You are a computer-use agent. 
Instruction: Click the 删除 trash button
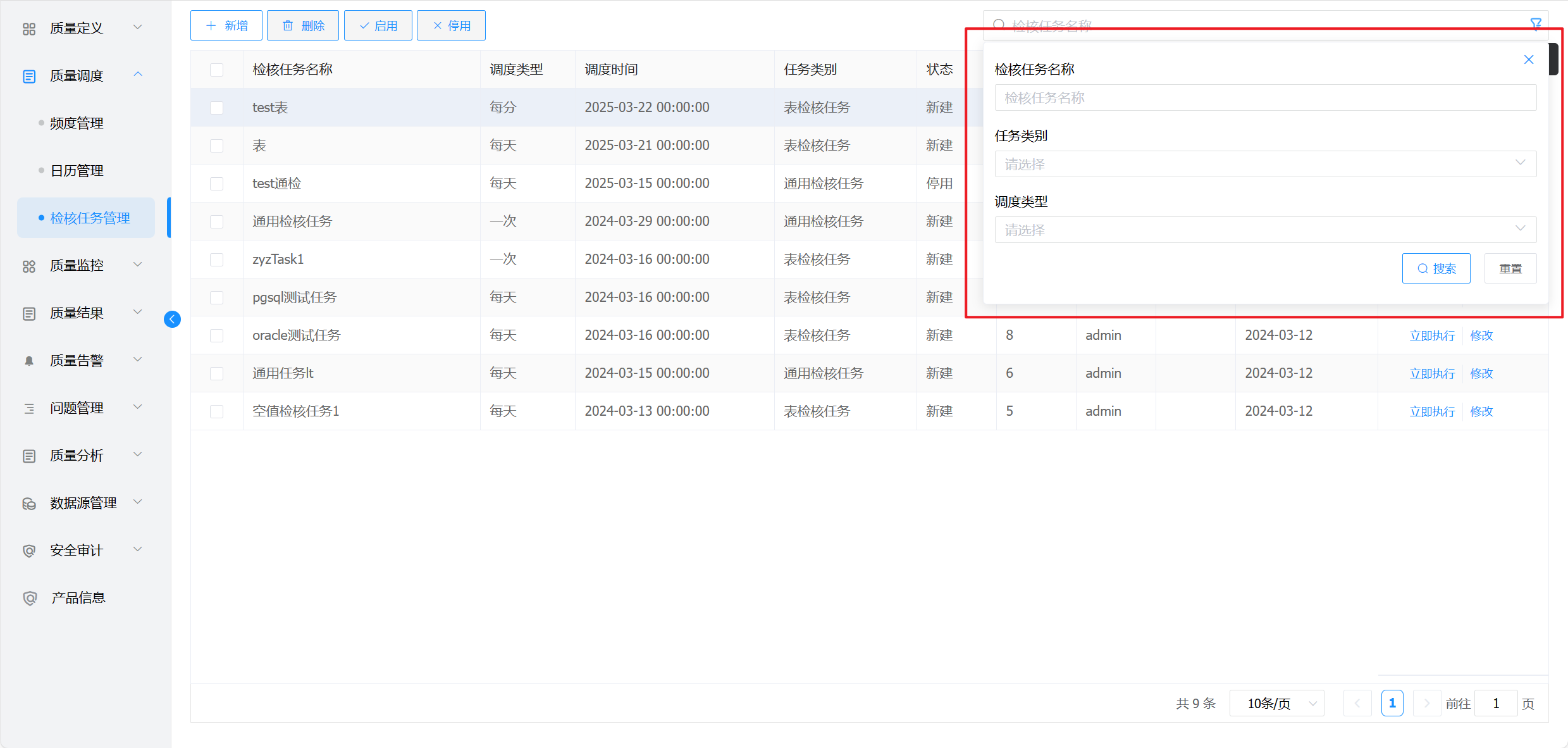click(x=303, y=25)
